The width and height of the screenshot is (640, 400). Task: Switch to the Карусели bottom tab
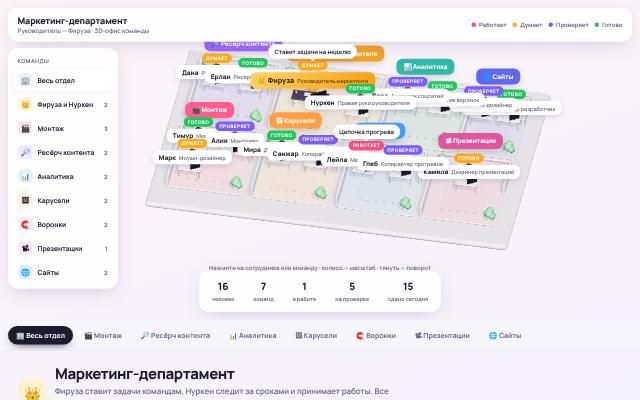coord(316,336)
